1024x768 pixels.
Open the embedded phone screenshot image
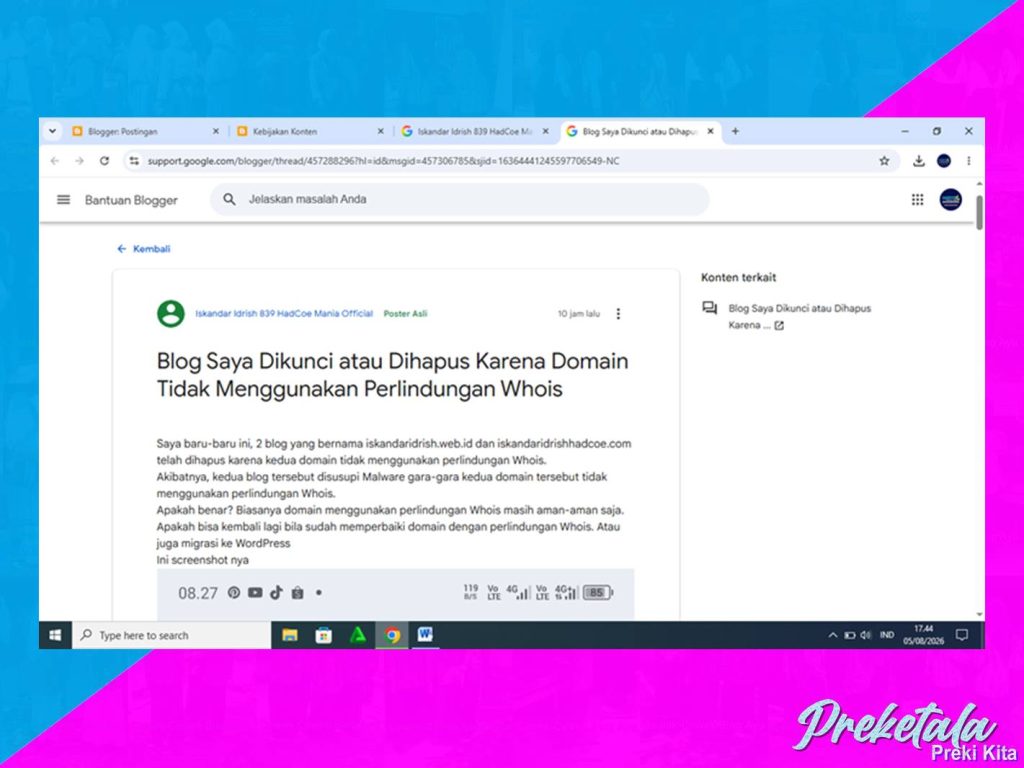click(x=395, y=594)
